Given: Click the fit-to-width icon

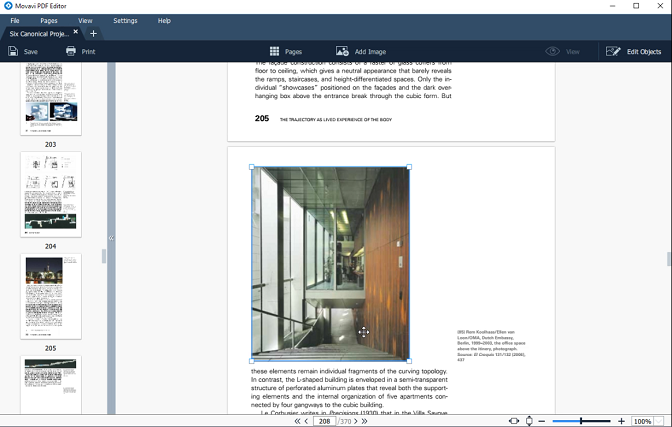Looking at the screenshot, I should click(x=514, y=421).
